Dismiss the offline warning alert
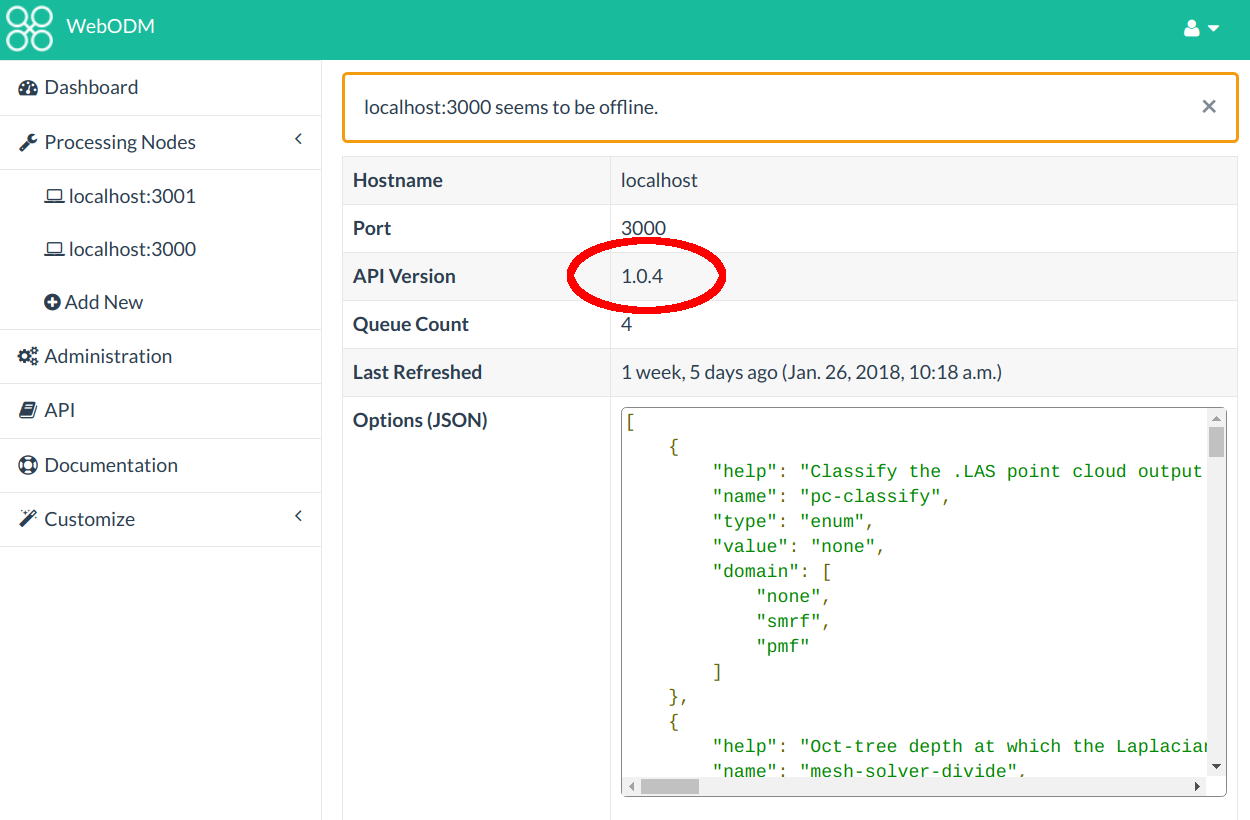The image size is (1250, 820). pos(1209,106)
